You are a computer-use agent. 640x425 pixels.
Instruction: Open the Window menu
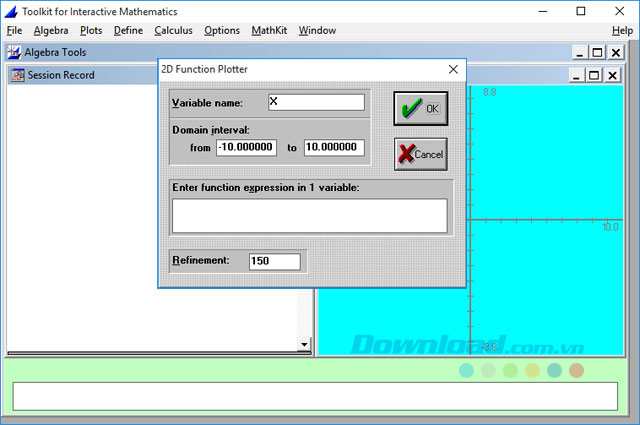317,31
